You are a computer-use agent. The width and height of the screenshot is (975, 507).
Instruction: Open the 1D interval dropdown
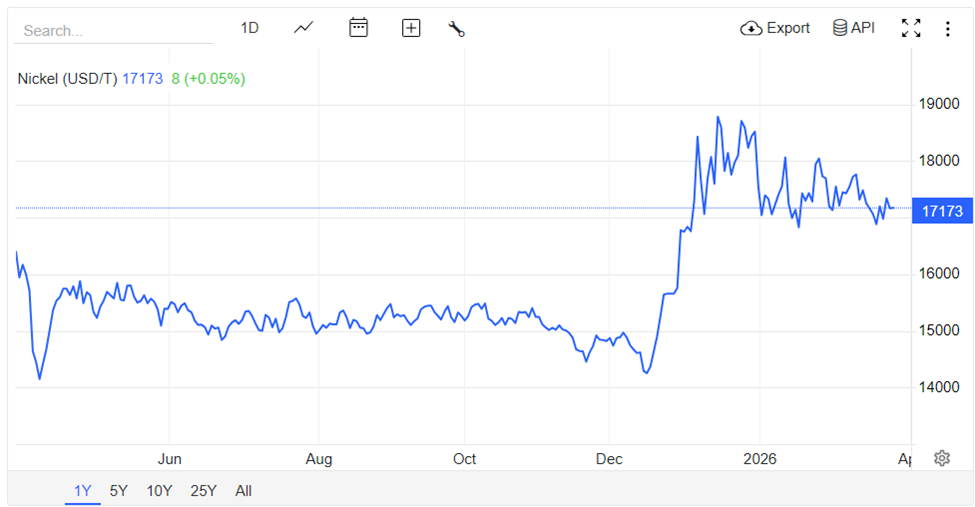pos(250,28)
